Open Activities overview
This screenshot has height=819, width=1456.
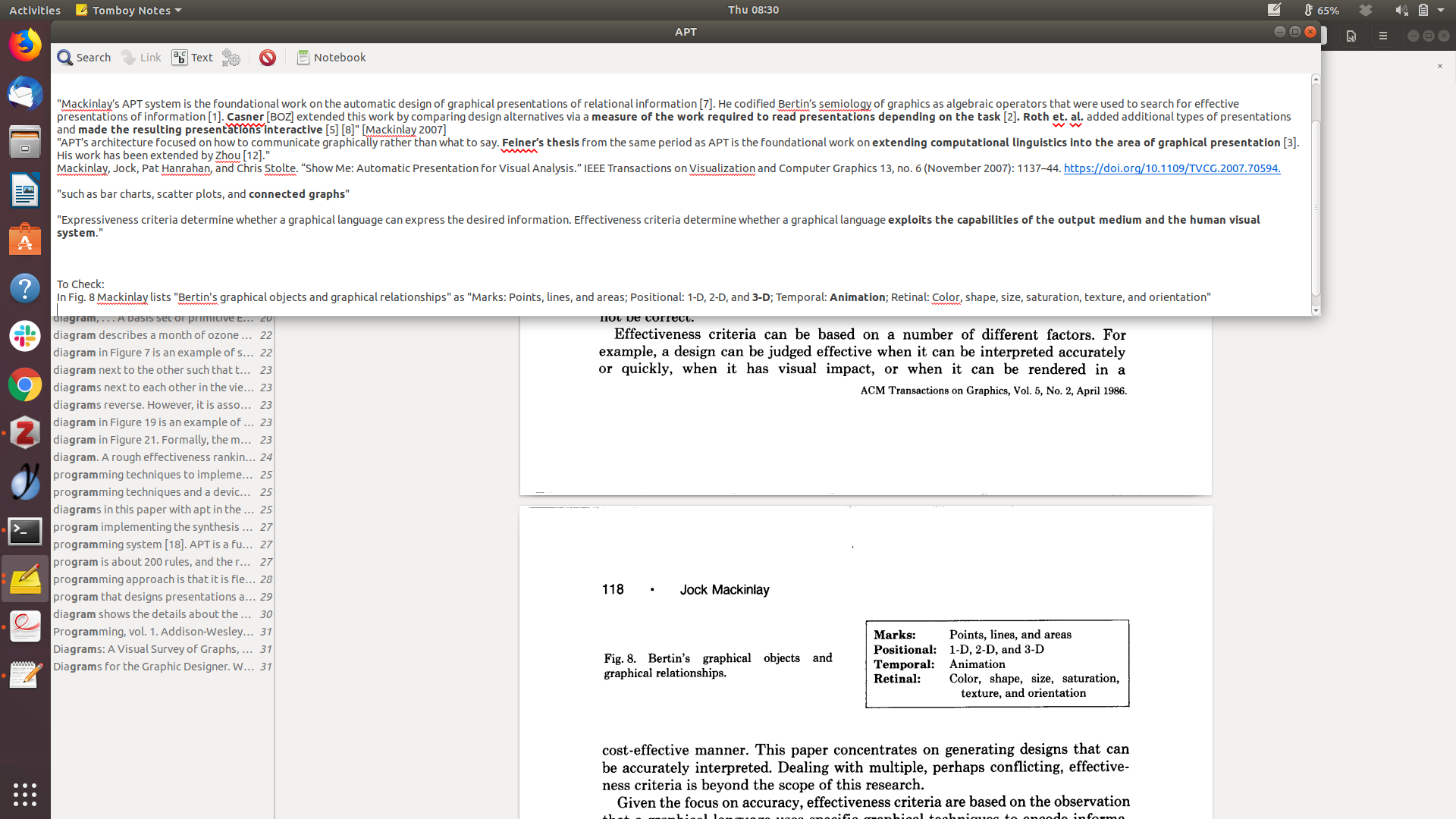[x=35, y=10]
